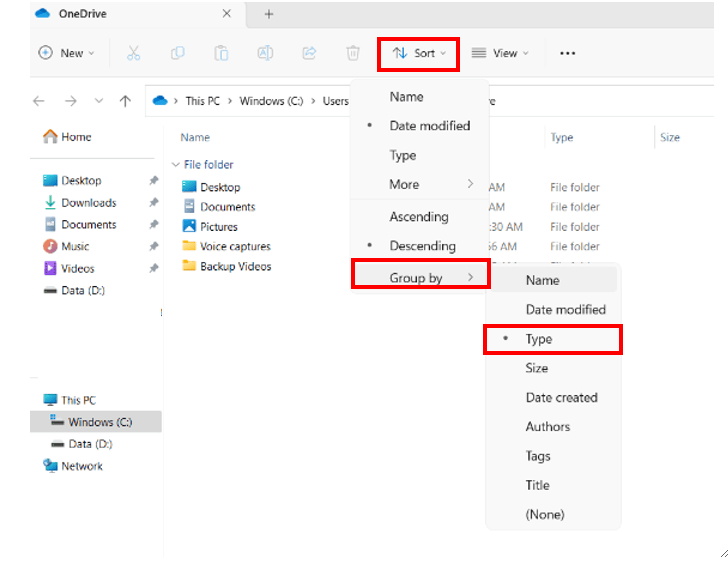This screenshot has height=569, width=728.
Task: Open the View dropdown menu
Action: click(x=500, y=53)
